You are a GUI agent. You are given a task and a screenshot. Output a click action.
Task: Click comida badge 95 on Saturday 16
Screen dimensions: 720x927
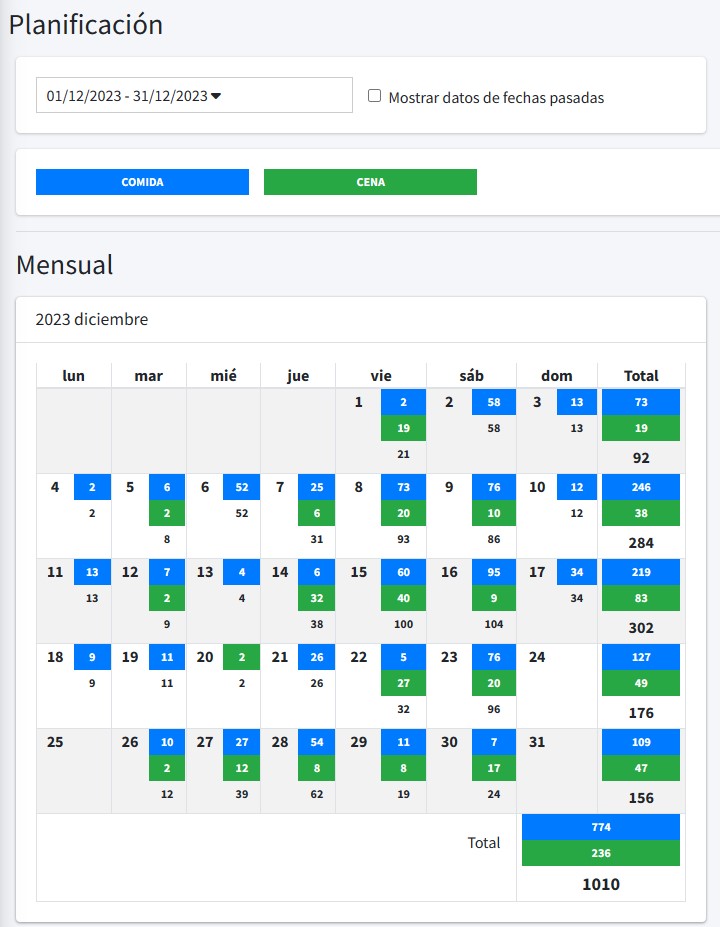pos(493,572)
